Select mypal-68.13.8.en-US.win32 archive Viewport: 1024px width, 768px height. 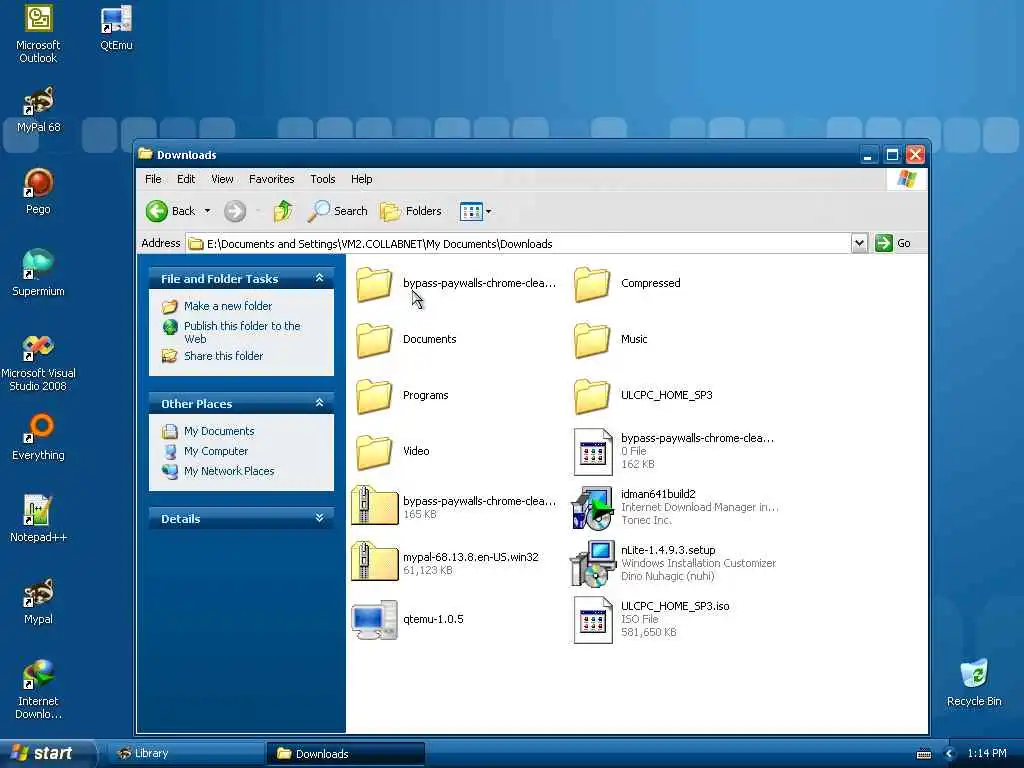(x=445, y=563)
